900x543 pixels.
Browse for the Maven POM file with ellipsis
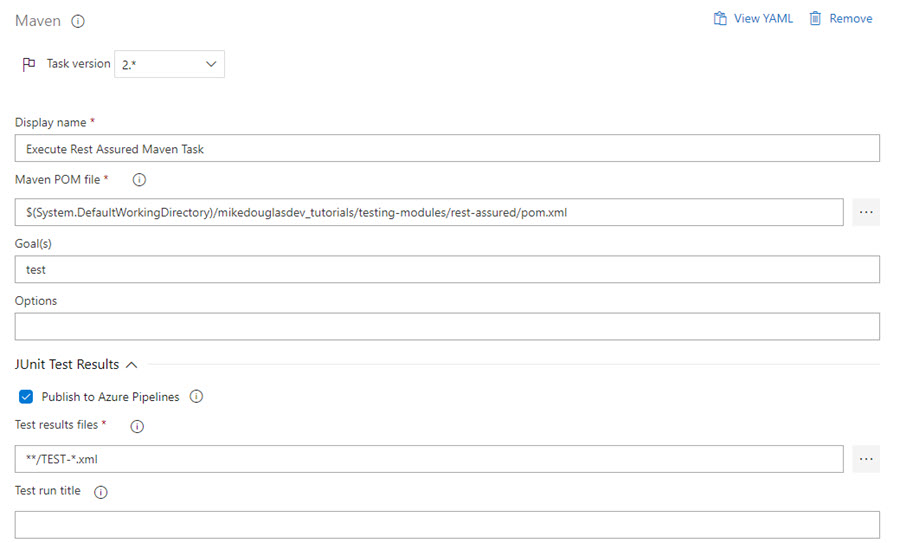(866, 212)
